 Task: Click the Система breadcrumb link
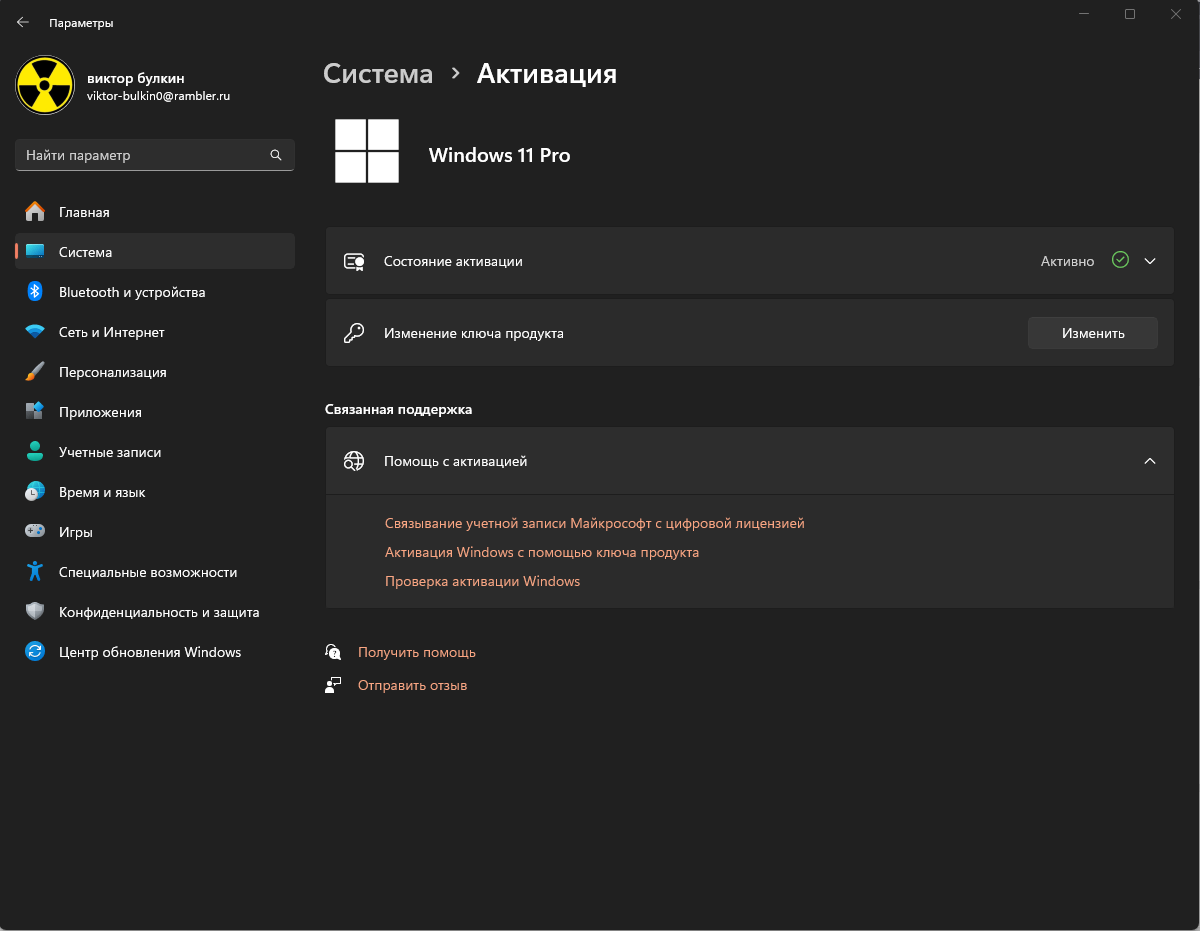click(378, 74)
